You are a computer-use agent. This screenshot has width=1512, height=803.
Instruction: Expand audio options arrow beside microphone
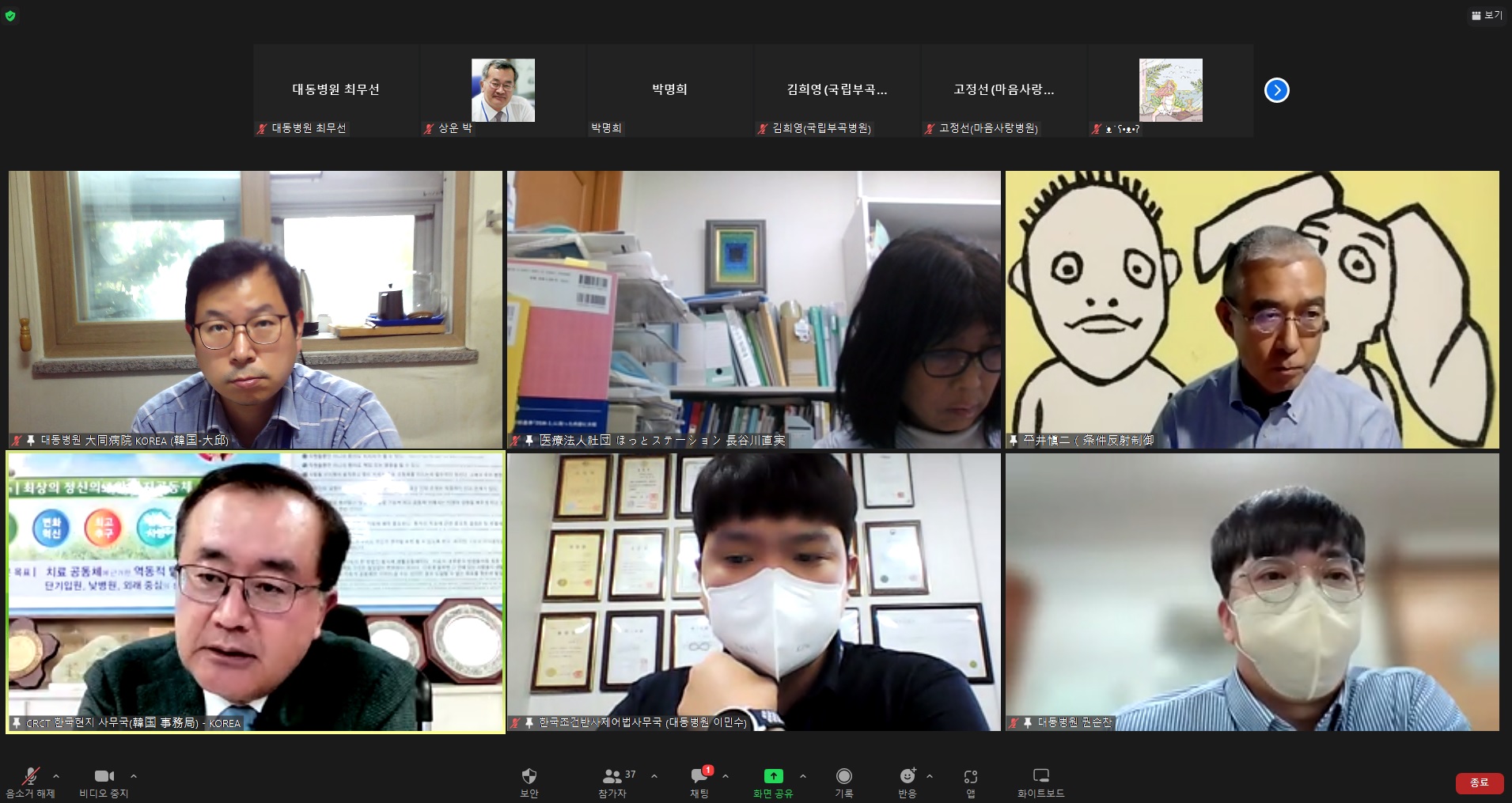[x=56, y=776]
